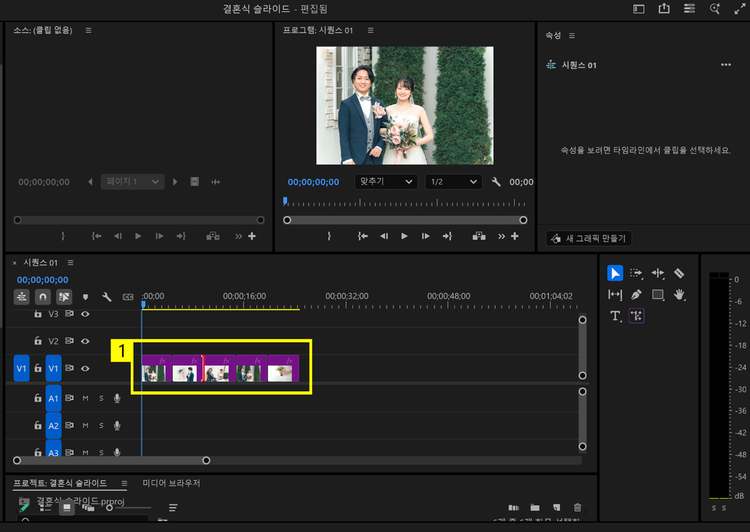Toggle closed captions track options
The image size is (750, 532).
coord(128,297)
